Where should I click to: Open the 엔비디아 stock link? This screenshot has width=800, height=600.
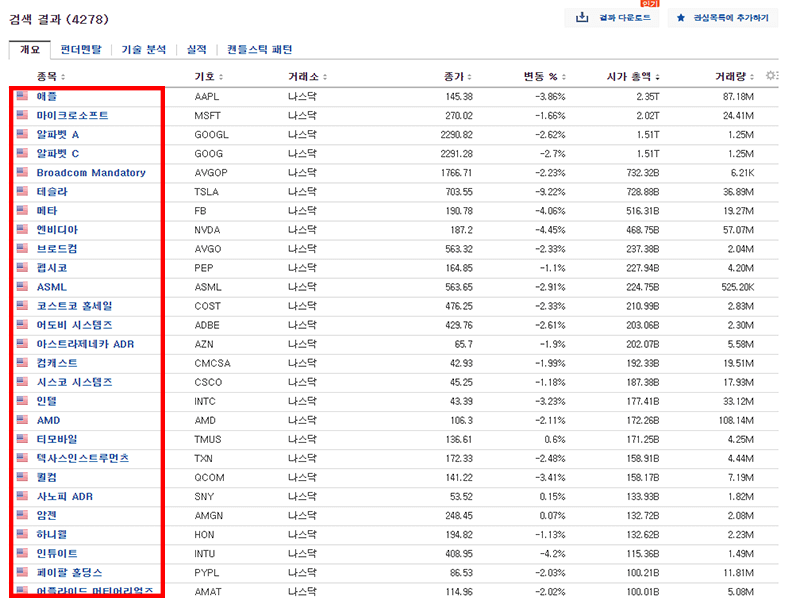[x=57, y=230]
